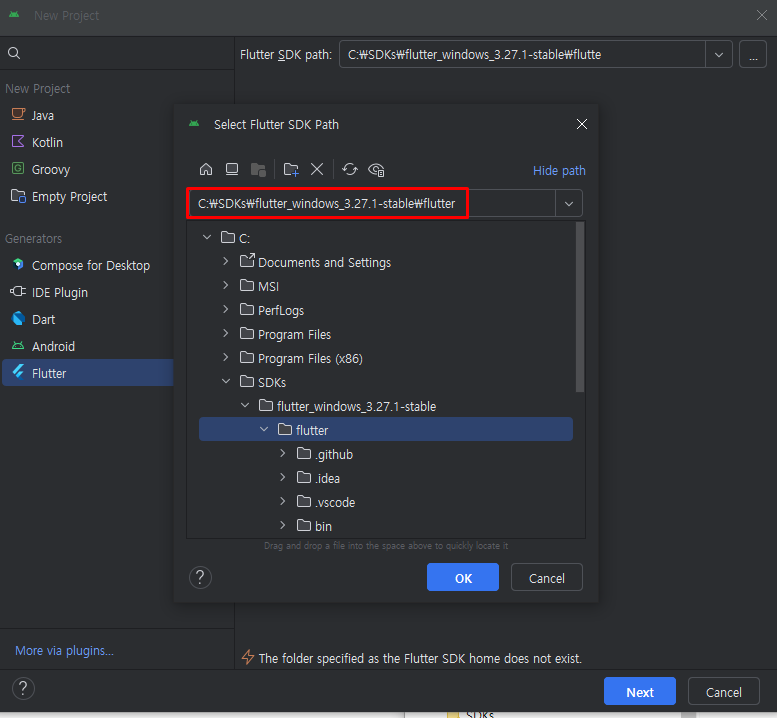Select the SDKs folder row
Viewport: 777px width, 718px height.
(386, 382)
